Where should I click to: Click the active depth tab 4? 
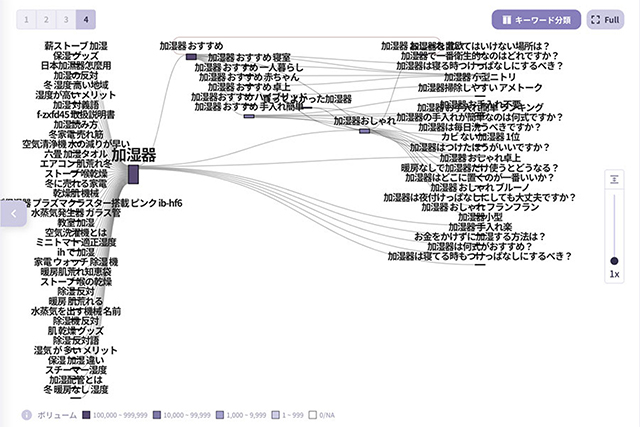(x=86, y=19)
